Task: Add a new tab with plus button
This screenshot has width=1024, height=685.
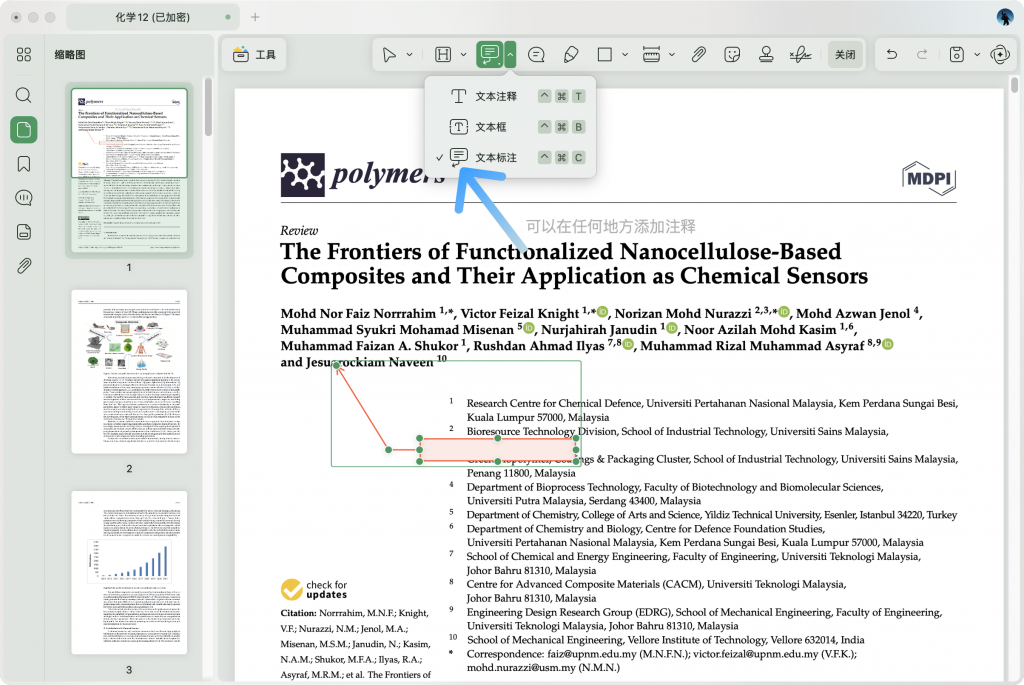Action: coord(255,18)
